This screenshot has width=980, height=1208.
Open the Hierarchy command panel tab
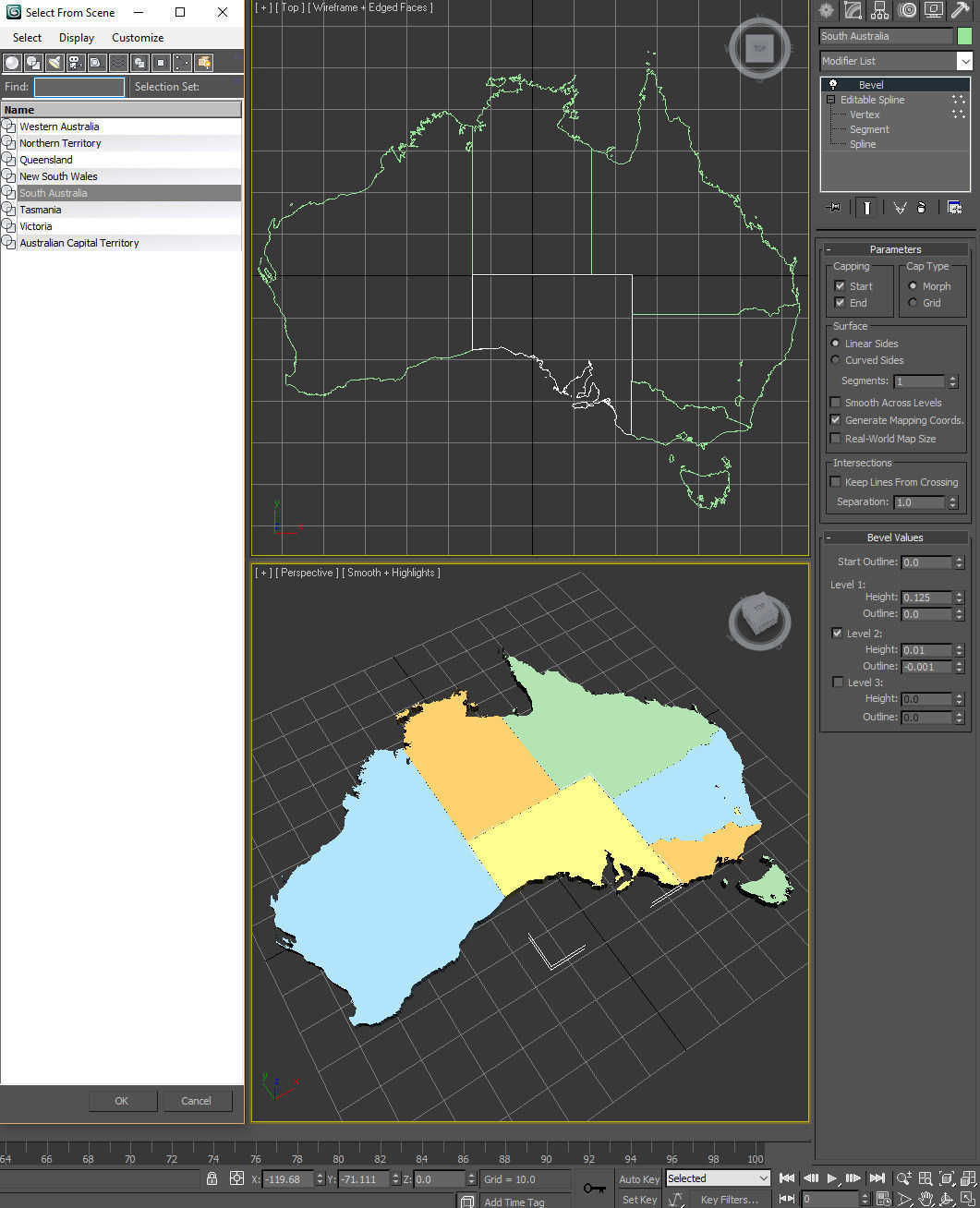click(x=879, y=10)
